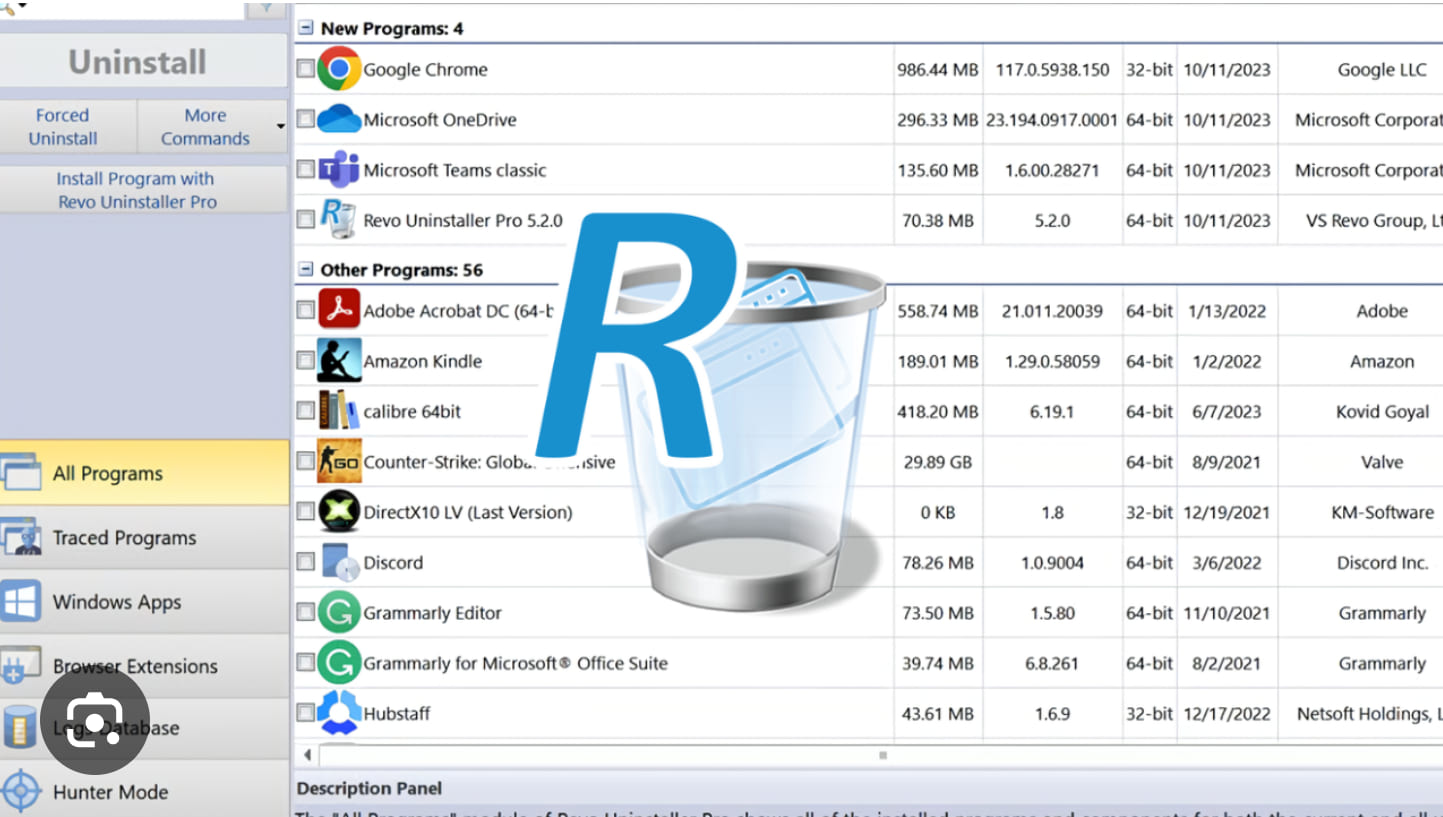Click the Google Chrome program icon

(339, 69)
